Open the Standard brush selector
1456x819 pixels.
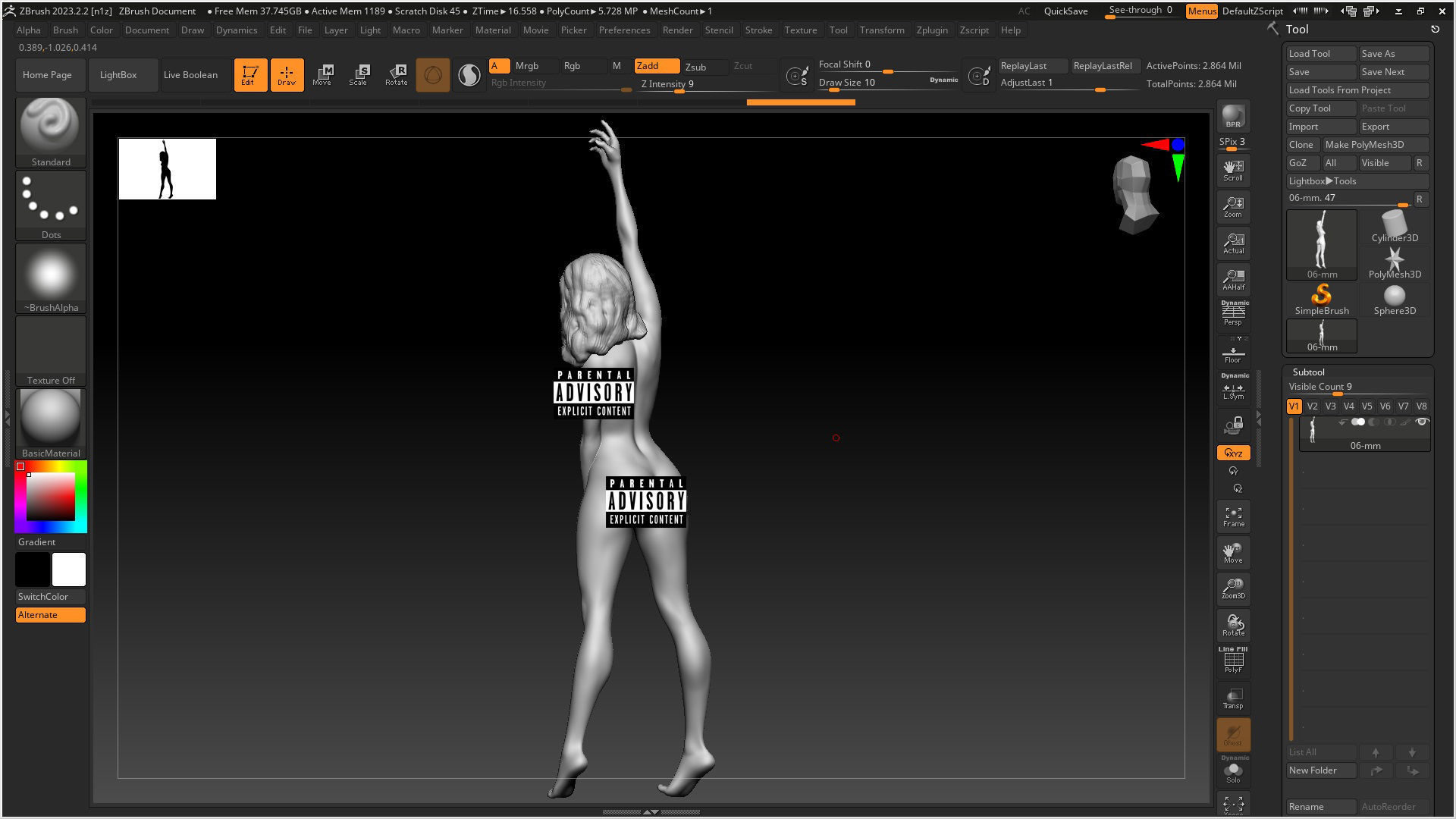(x=51, y=132)
